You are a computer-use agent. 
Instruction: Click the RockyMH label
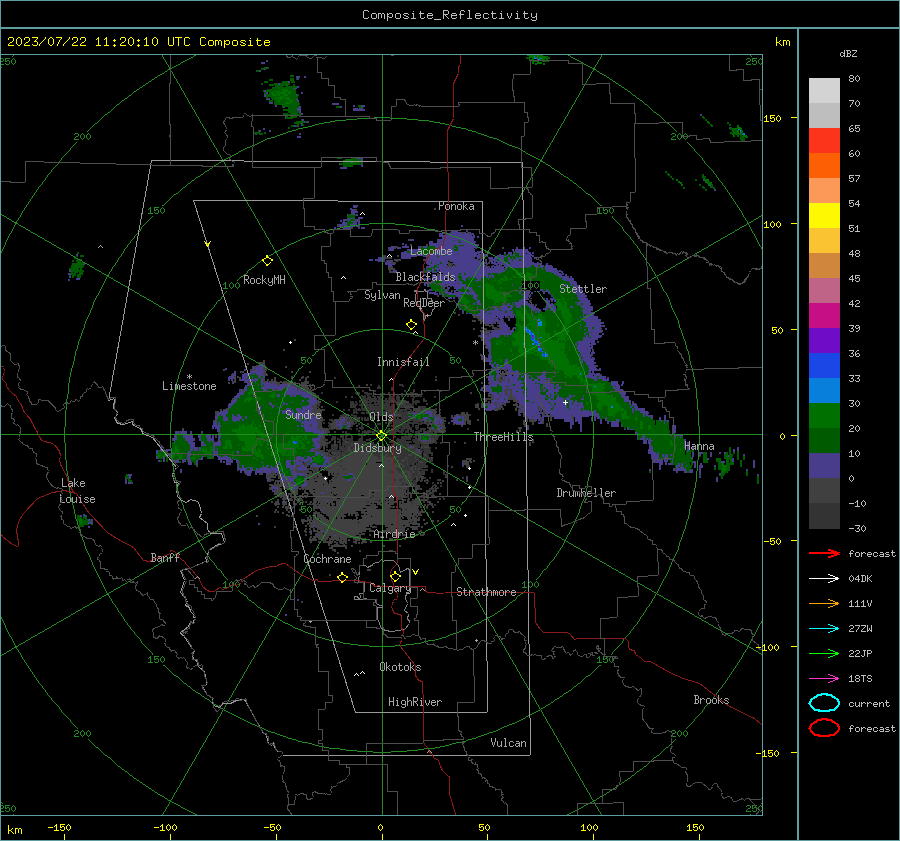[264, 280]
